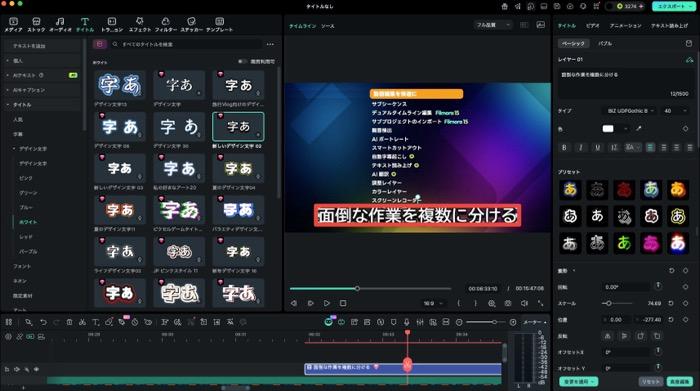The width and height of the screenshot is (700, 391).
Task: Select the ピンク category in sidebar
Action: pos(26,178)
